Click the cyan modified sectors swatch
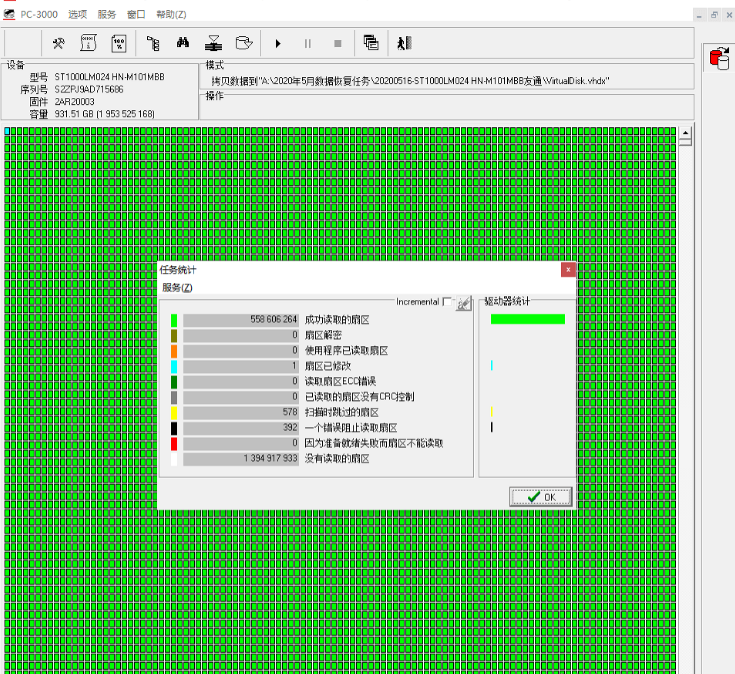The height and width of the screenshot is (674, 735). click(x=174, y=367)
